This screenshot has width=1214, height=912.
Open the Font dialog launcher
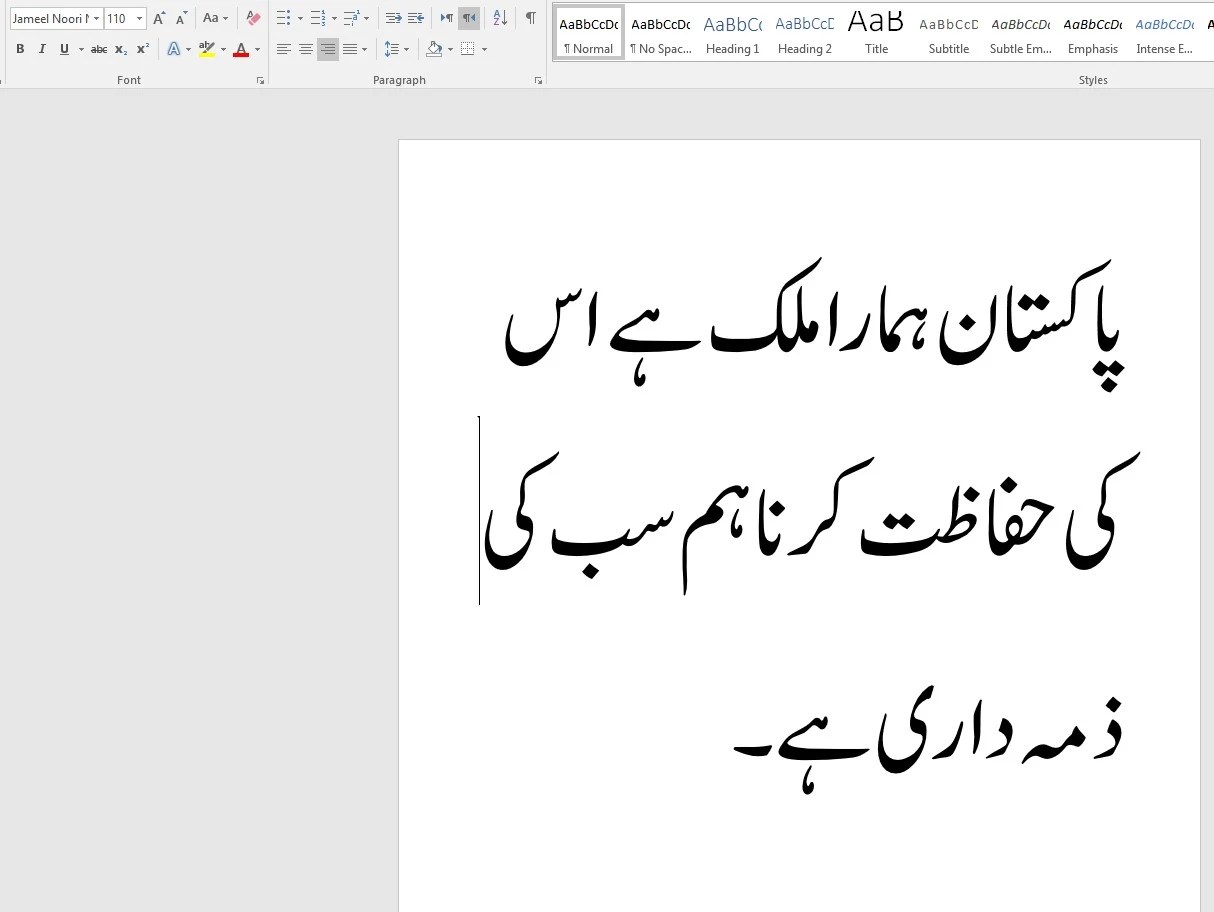[260, 80]
